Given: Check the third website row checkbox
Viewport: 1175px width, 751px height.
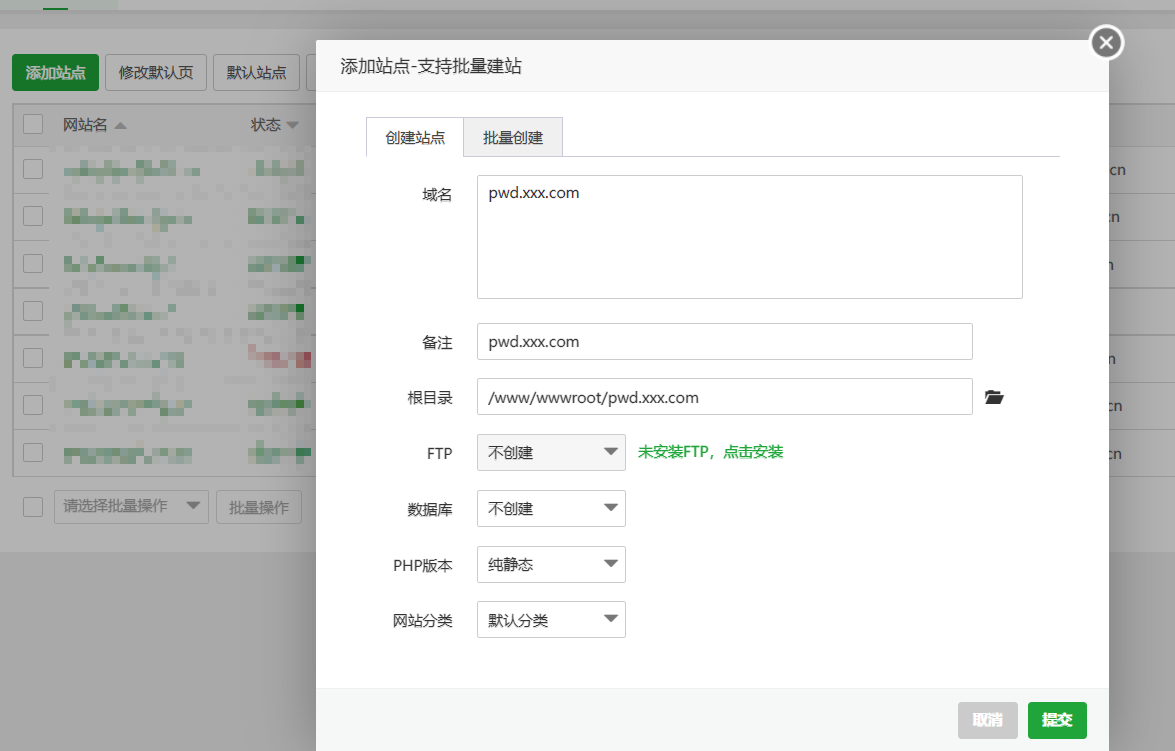Looking at the screenshot, I should click(x=33, y=264).
